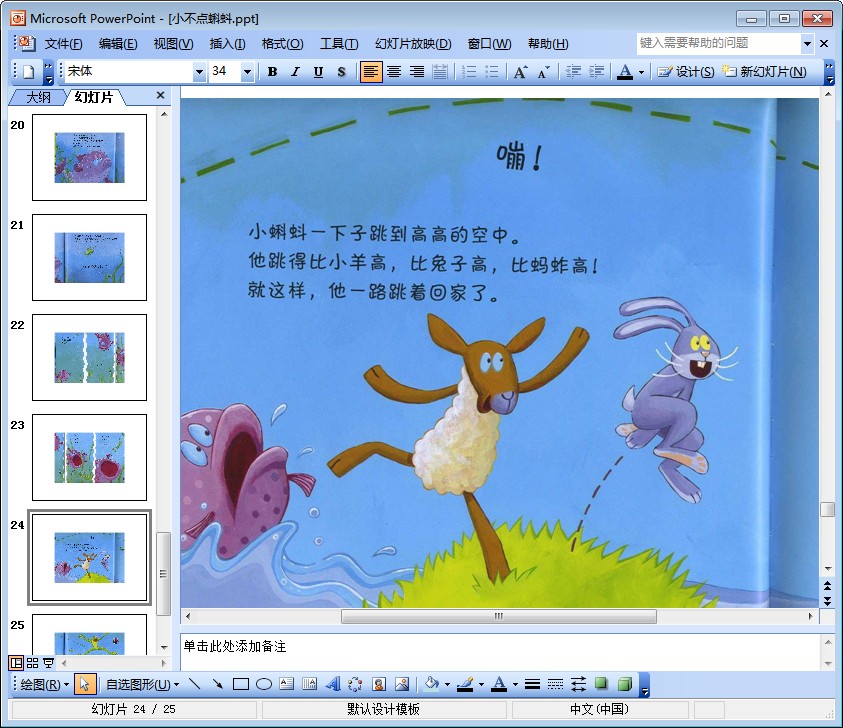
Task: Increase indent level icon
Action: (x=596, y=72)
